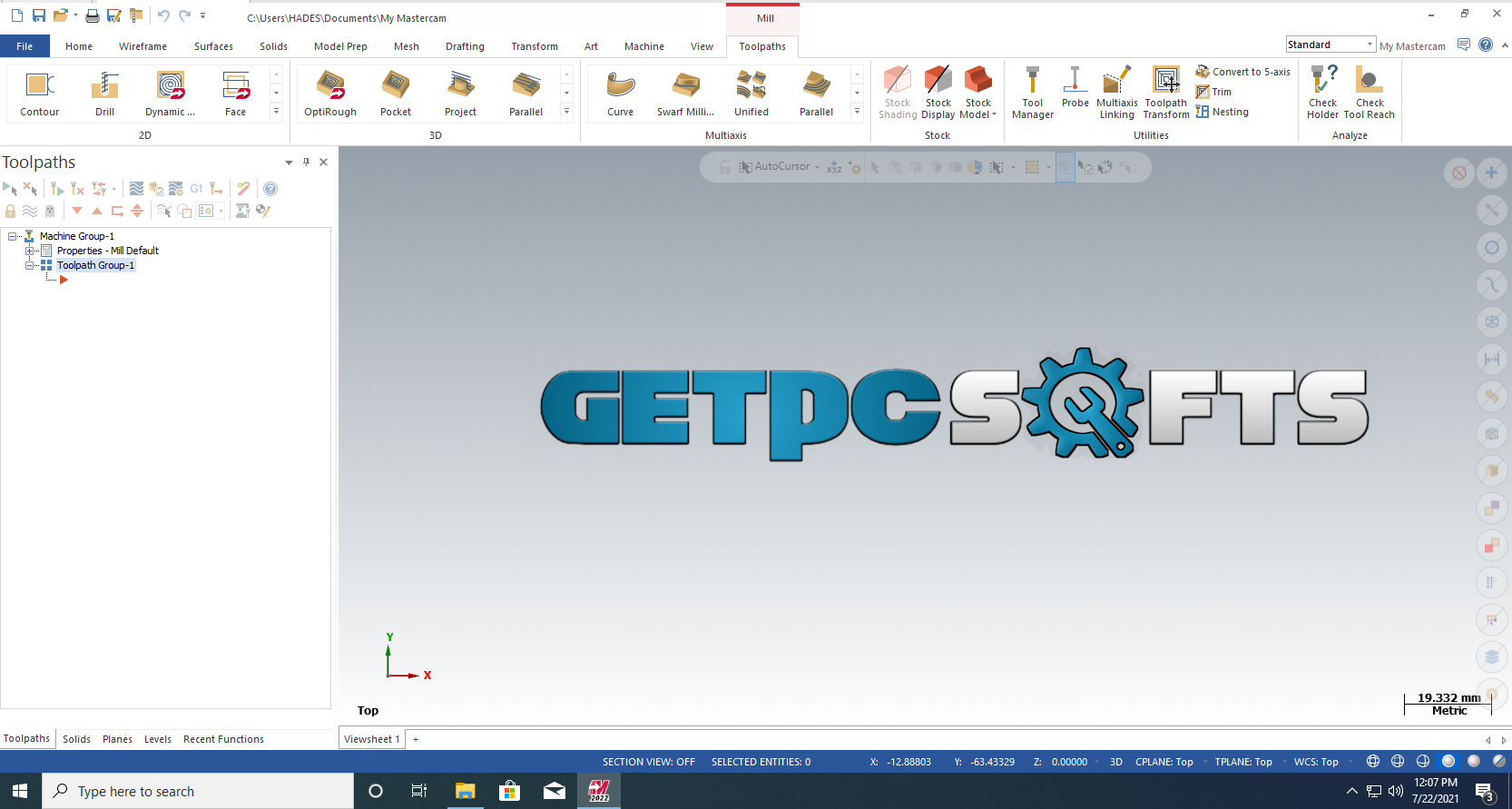Select the Project 3D toolpath
Viewport: 1512px width, 809px height.
click(x=461, y=93)
